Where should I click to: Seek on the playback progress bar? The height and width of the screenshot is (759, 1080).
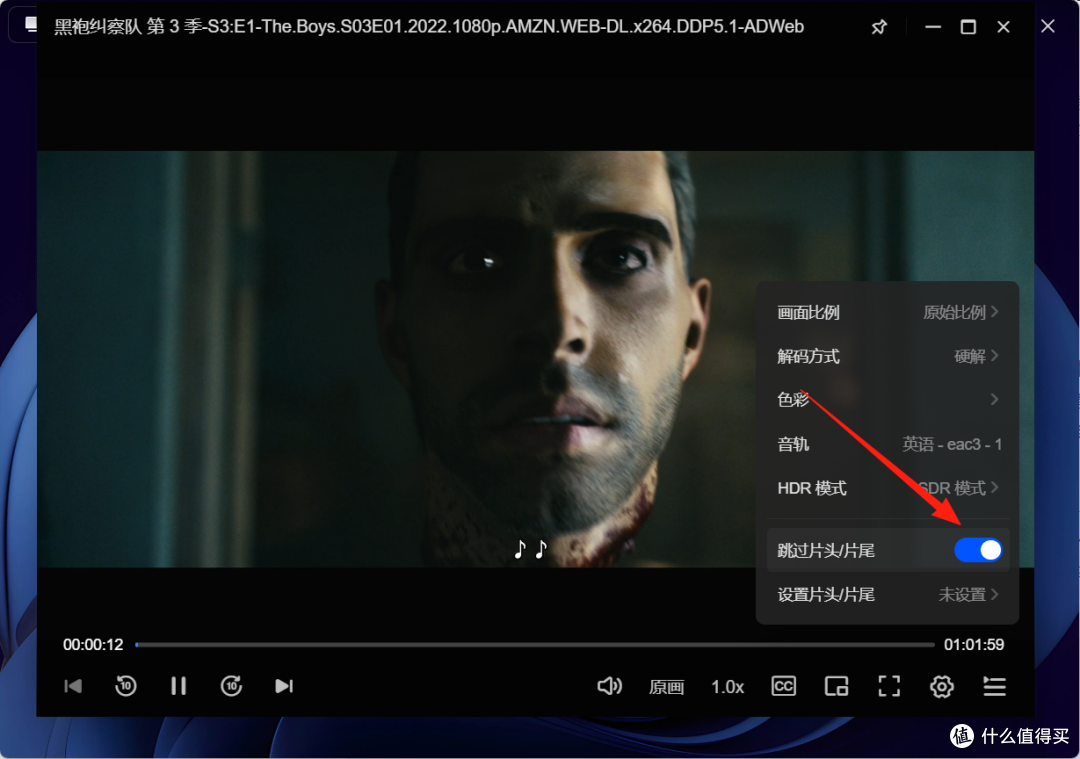(x=534, y=645)
